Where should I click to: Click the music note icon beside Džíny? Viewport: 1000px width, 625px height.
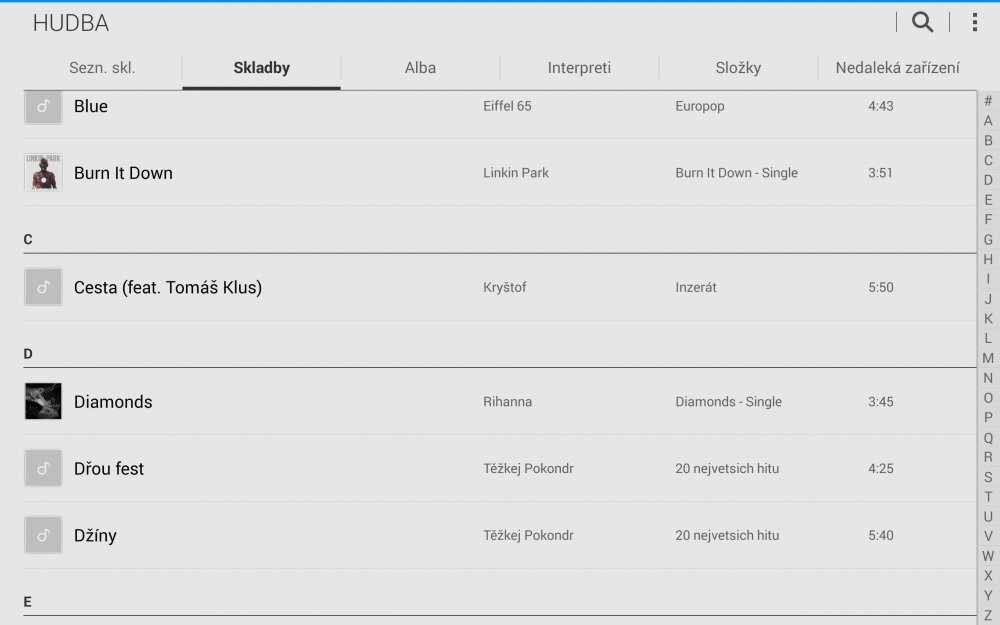42,535
